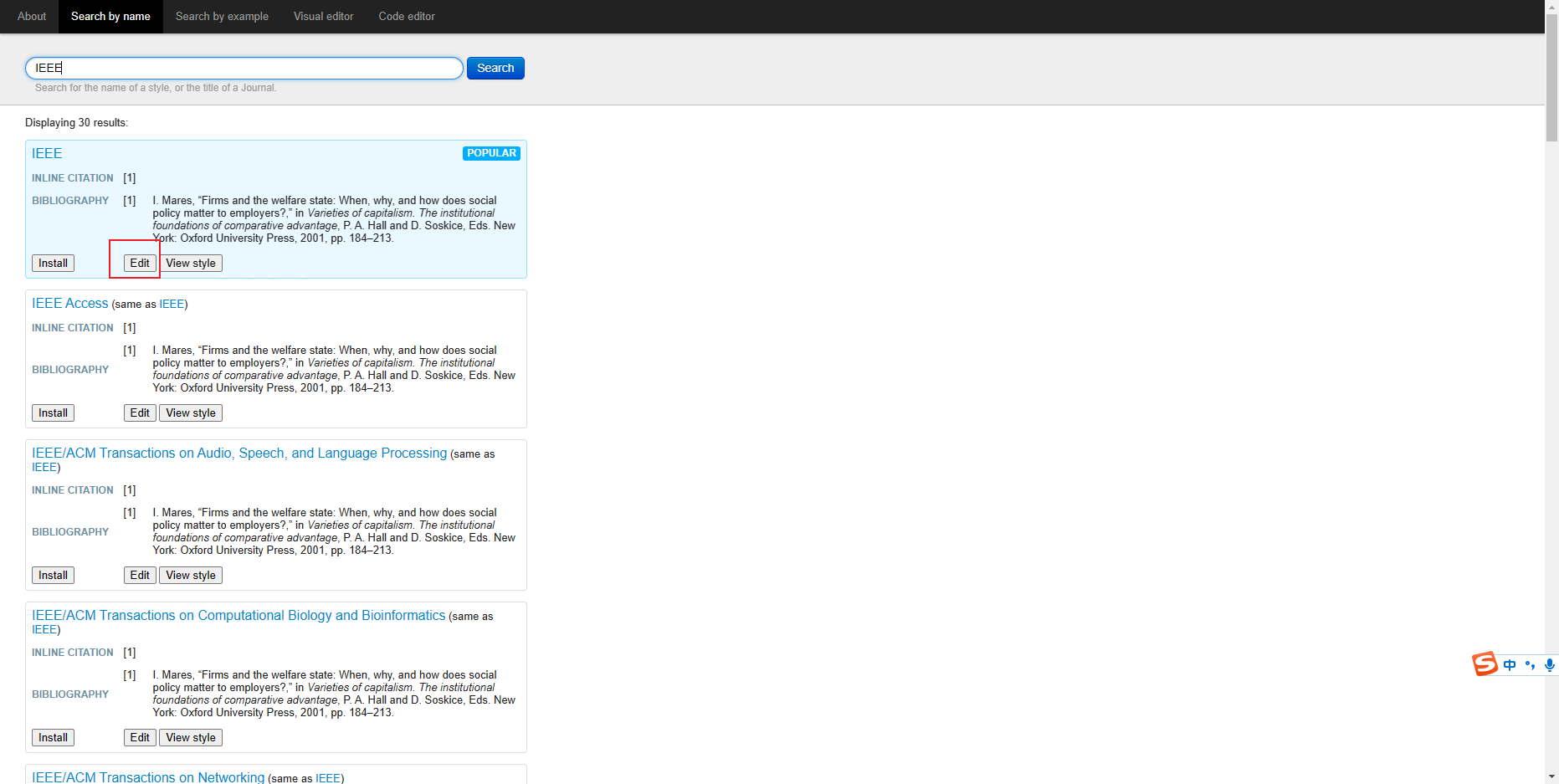Install the Computational Biology and Bioinformatics style
1559x784 pixels.
tap(53, 737)
